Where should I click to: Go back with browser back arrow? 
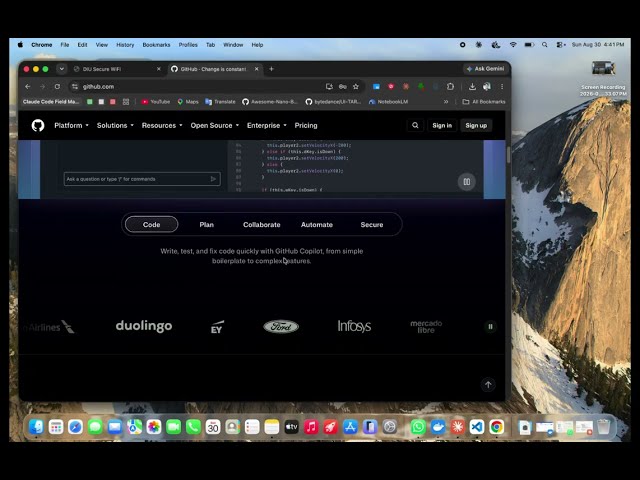coord(28,87)
